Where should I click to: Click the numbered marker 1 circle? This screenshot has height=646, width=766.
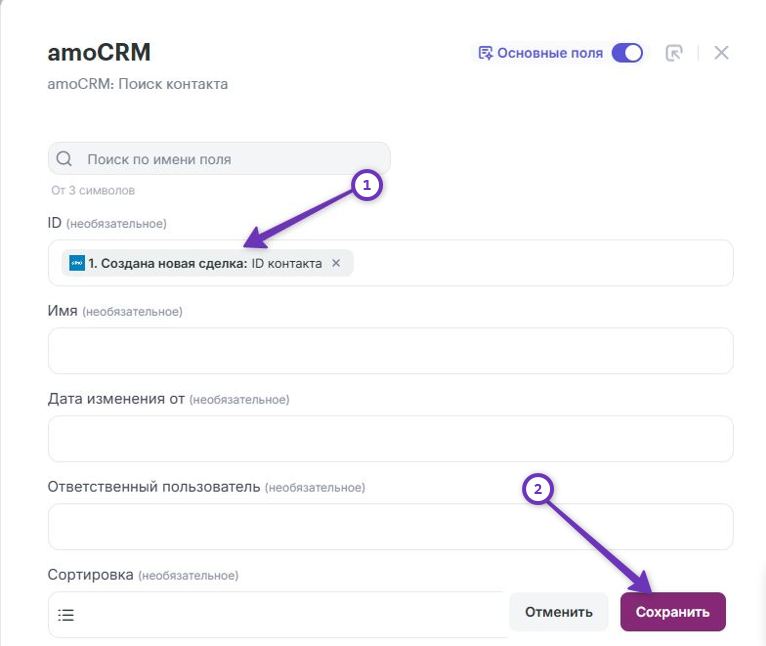[366, 185]
